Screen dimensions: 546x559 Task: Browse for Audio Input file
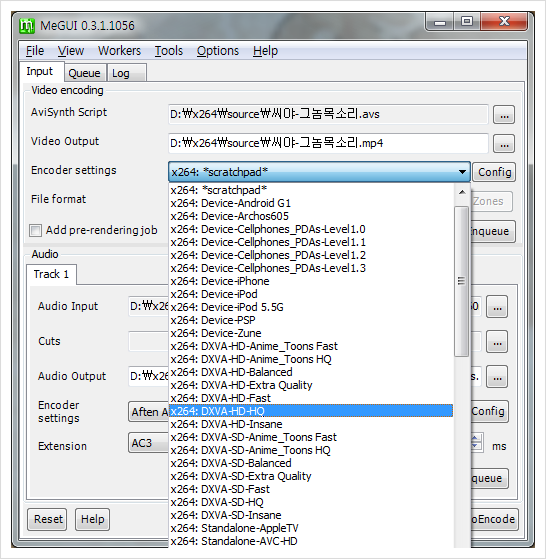pyautogui.click(x=497, y=307)
